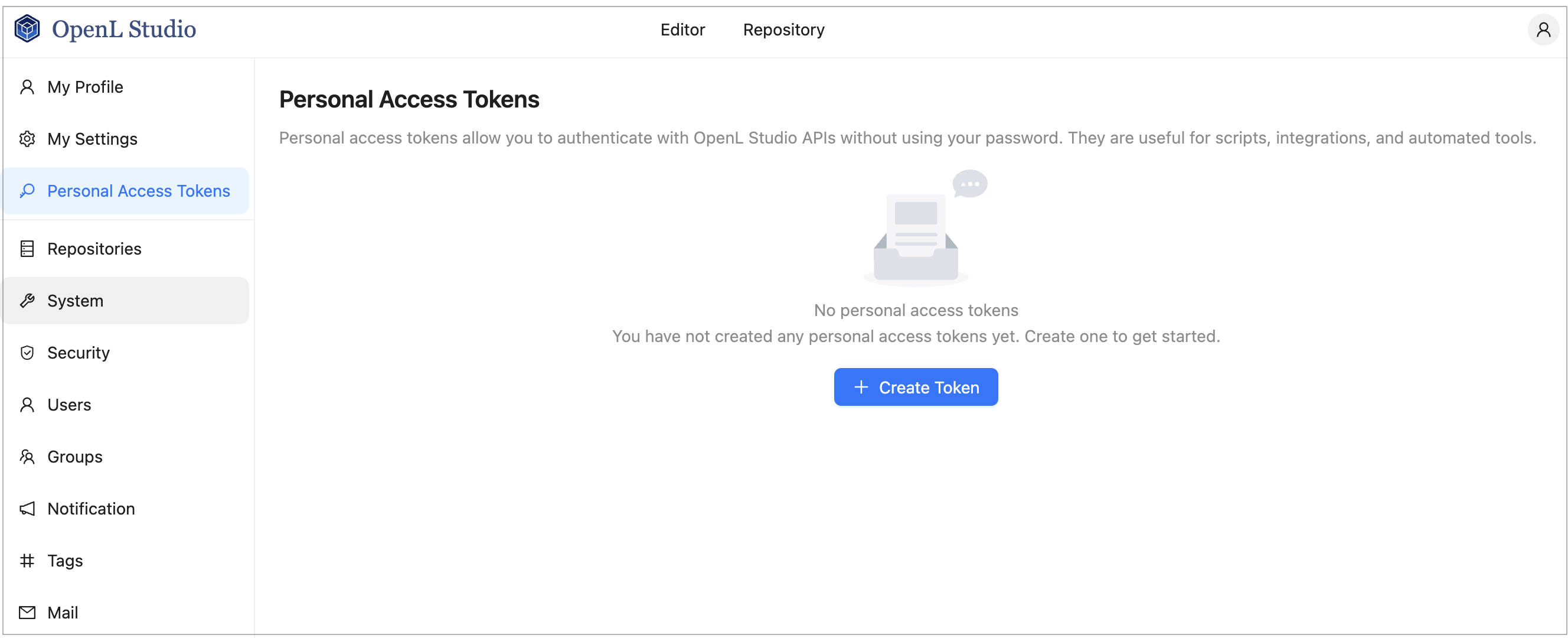Click the Notification megaphone icon

coord(27,508)
